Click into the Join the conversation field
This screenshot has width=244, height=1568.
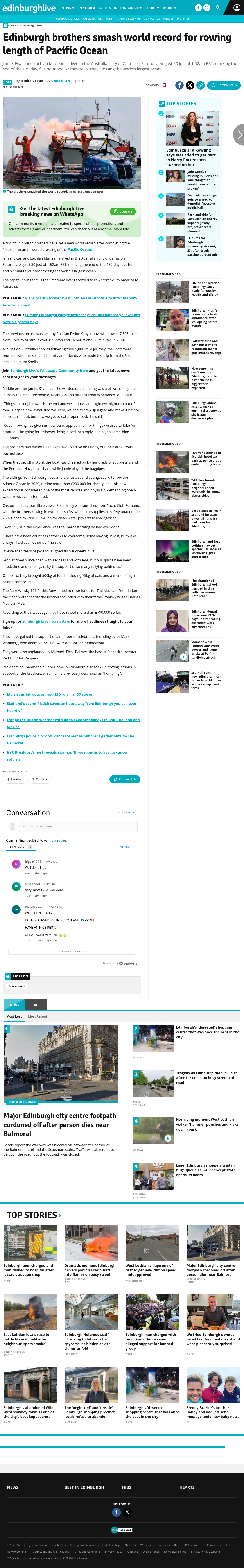coord(78,826)
